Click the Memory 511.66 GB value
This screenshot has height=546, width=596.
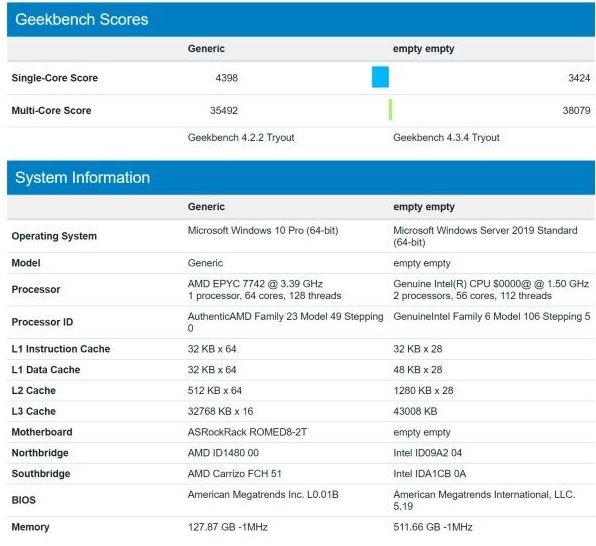click(433, 527)
